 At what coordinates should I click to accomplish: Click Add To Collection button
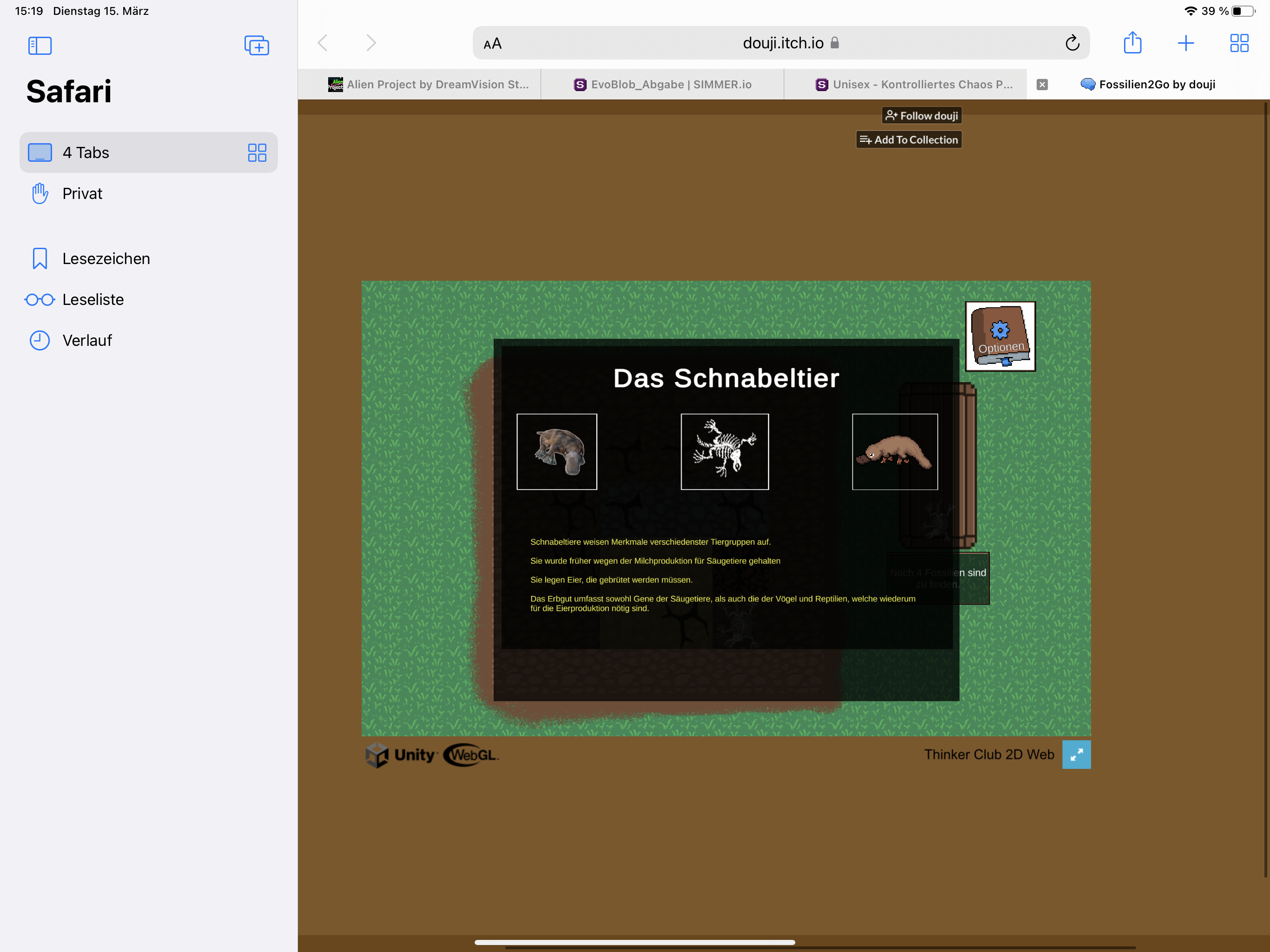point(909,139)
